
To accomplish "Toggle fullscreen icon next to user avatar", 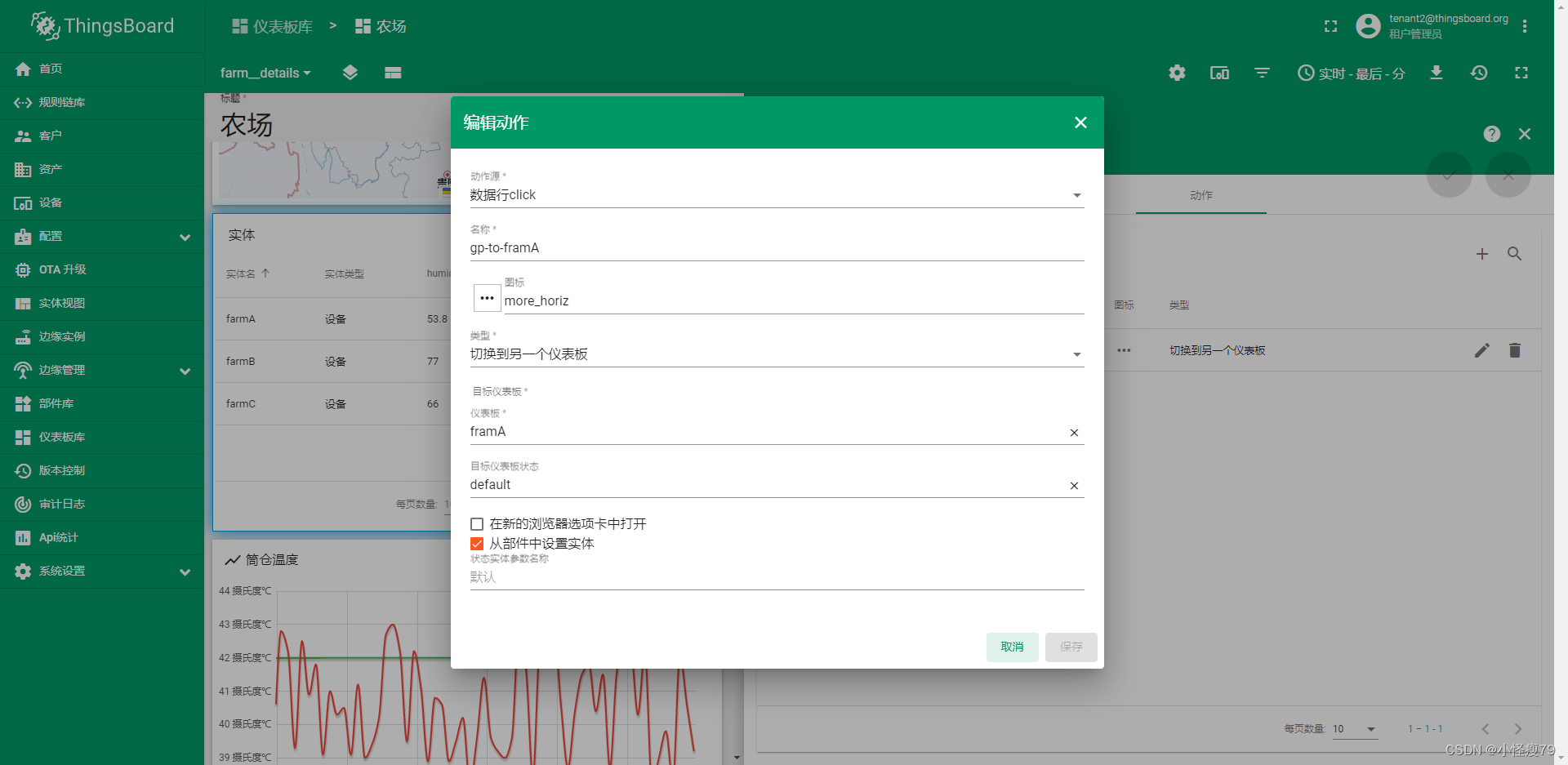I will click(x=1330, y=26).
